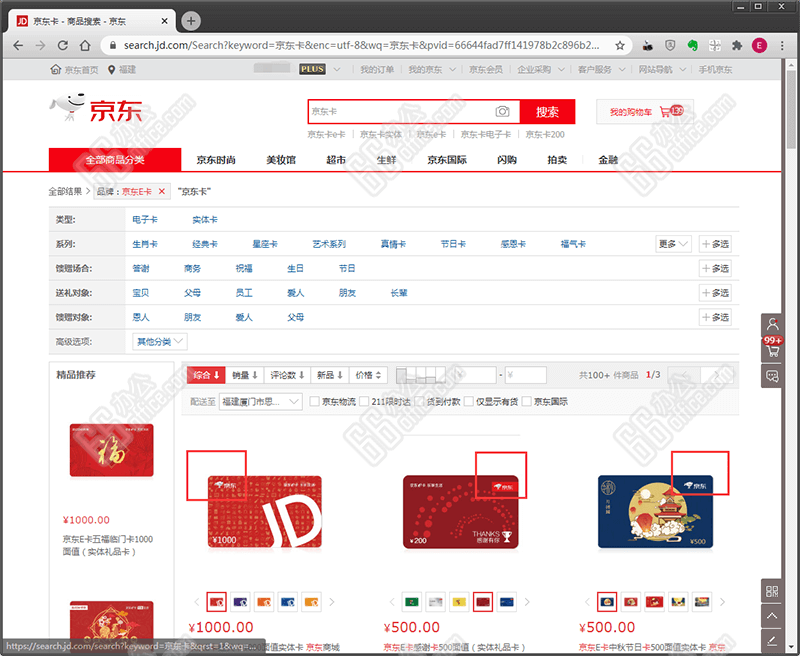This screenshot has width=800, height=656.
Task: Open 京东时尚 navigation item
Action: (216, 160)
